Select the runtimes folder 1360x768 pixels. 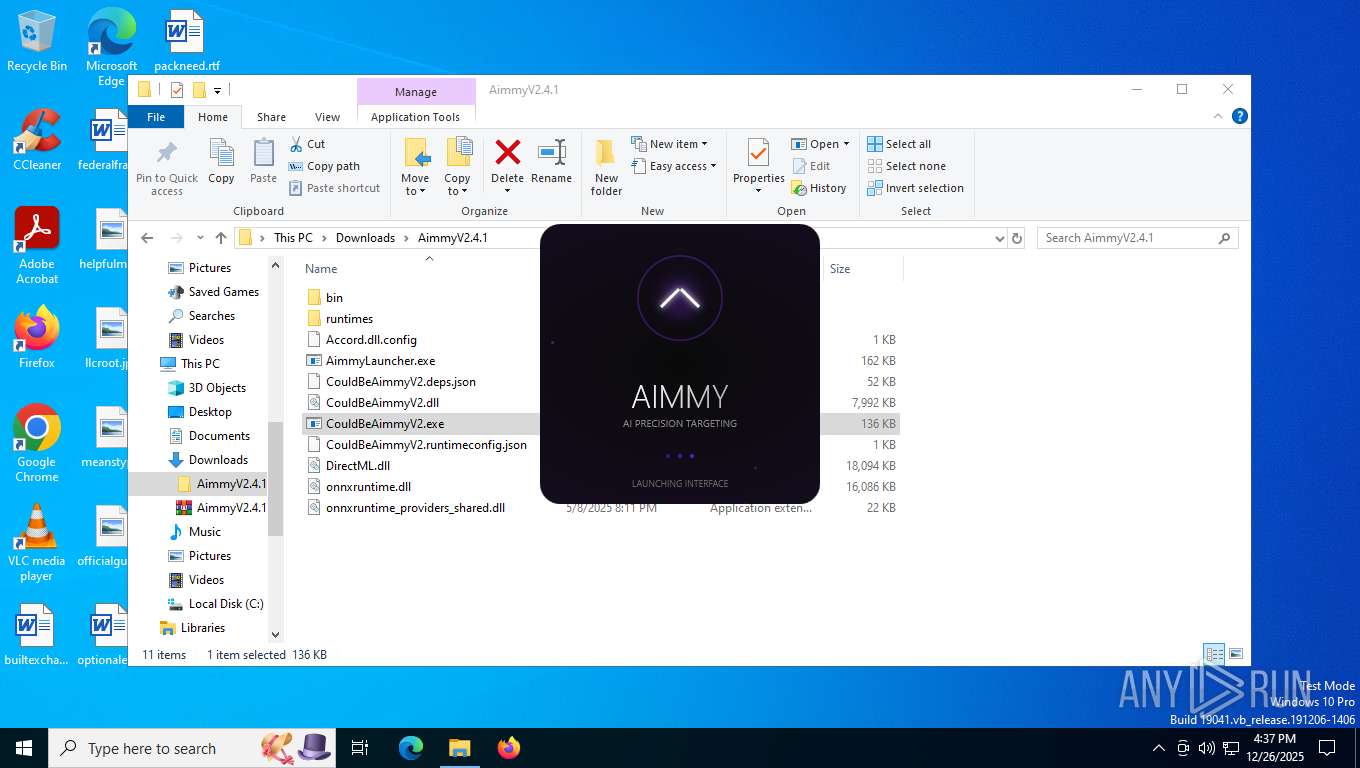coord(349,319)
